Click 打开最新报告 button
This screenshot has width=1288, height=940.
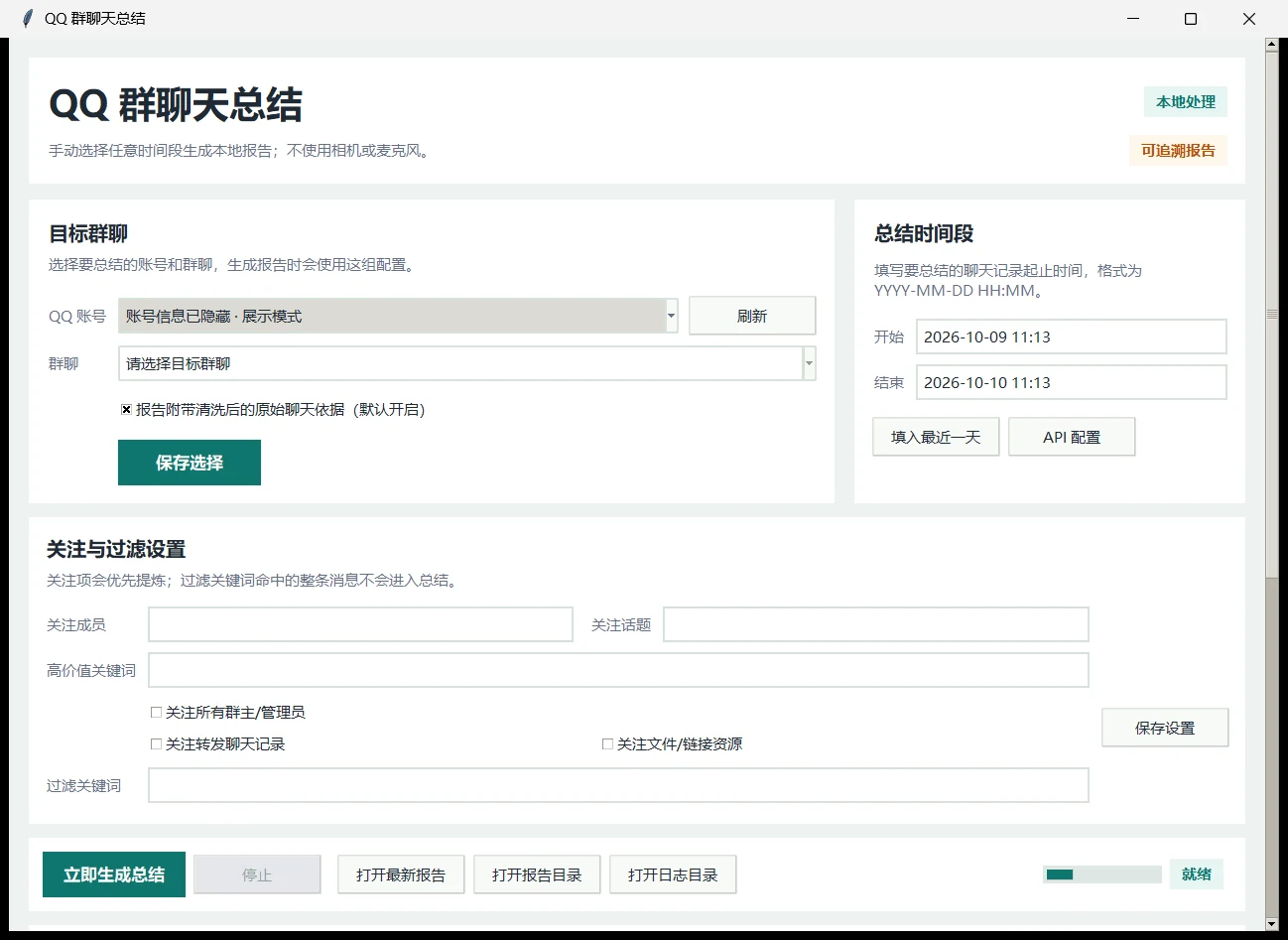click(x=401, y=874)
